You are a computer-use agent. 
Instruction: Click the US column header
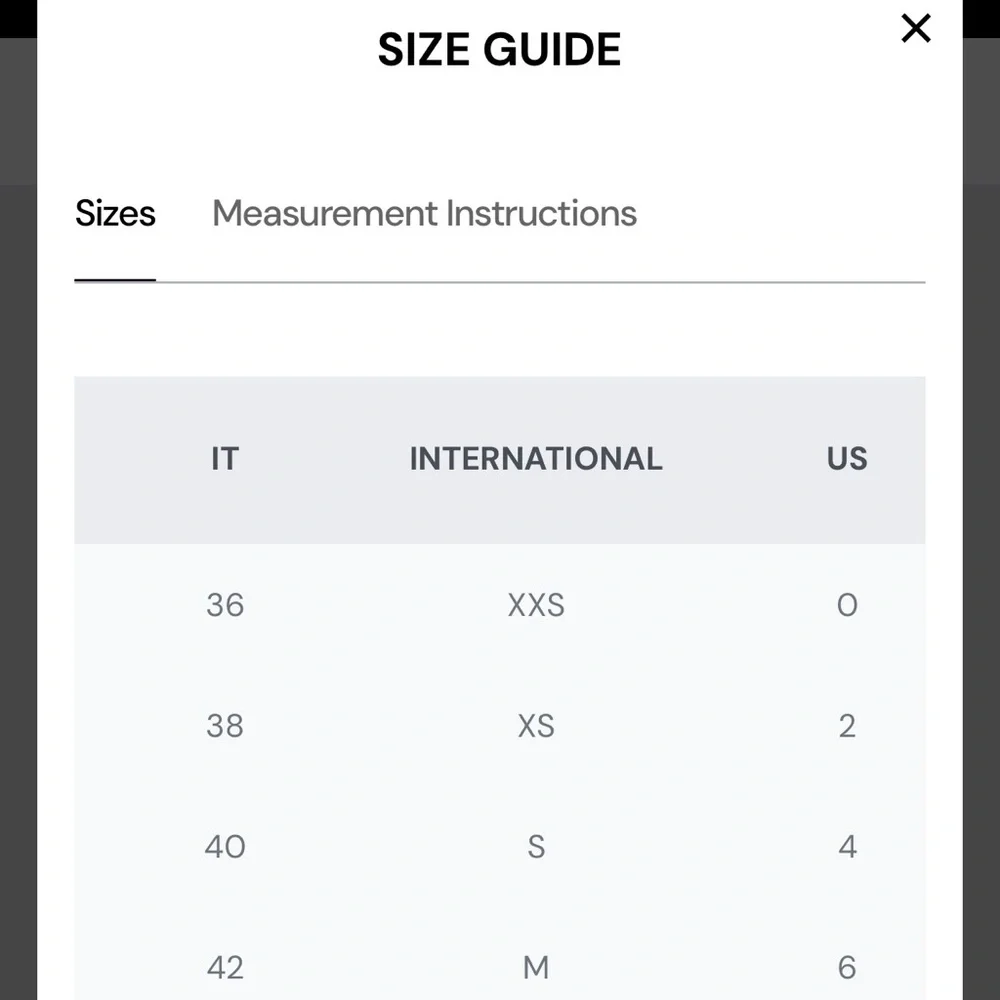[847, 459]
